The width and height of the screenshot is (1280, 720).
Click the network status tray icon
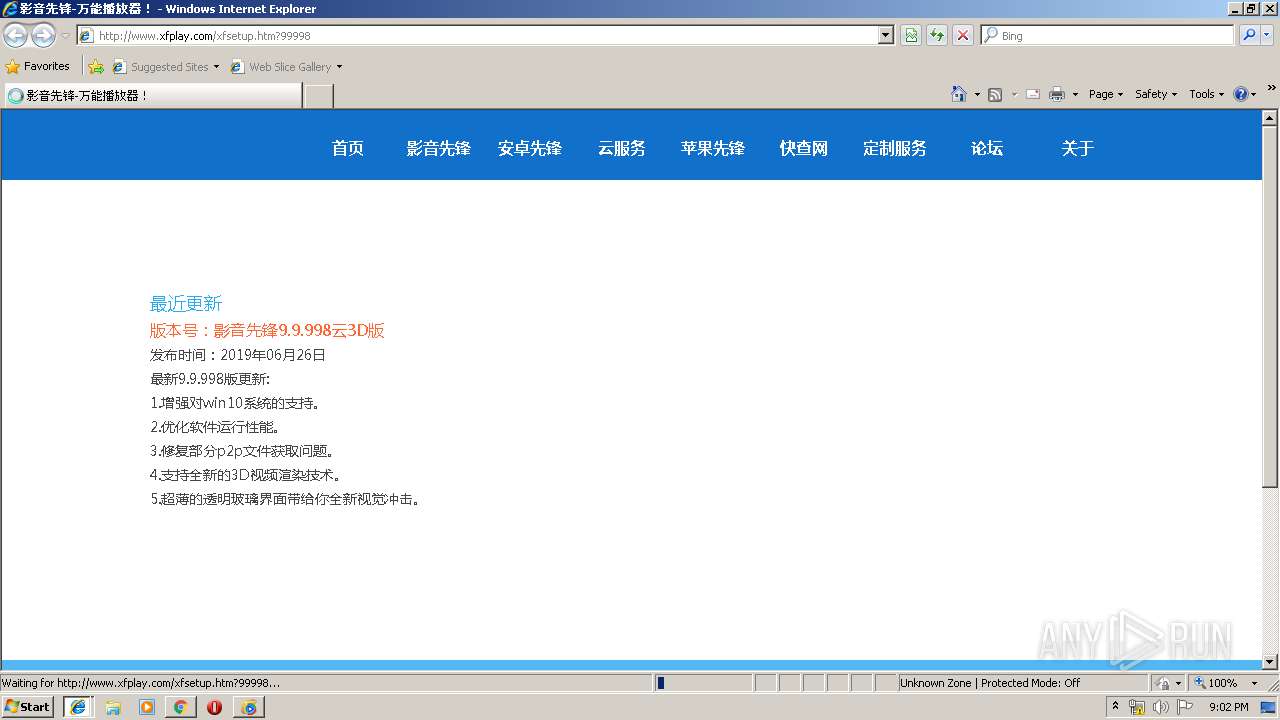[x=1137, y=707]
